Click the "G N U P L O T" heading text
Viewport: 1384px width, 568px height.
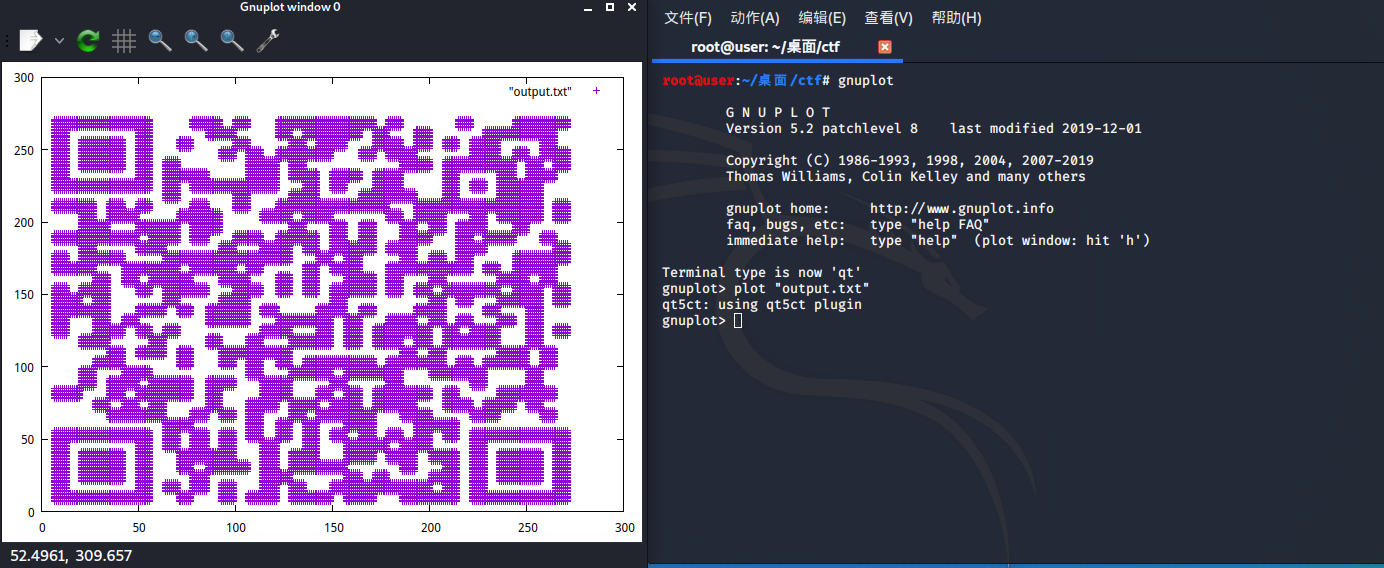pyautogui.click(x=778, y=113)
